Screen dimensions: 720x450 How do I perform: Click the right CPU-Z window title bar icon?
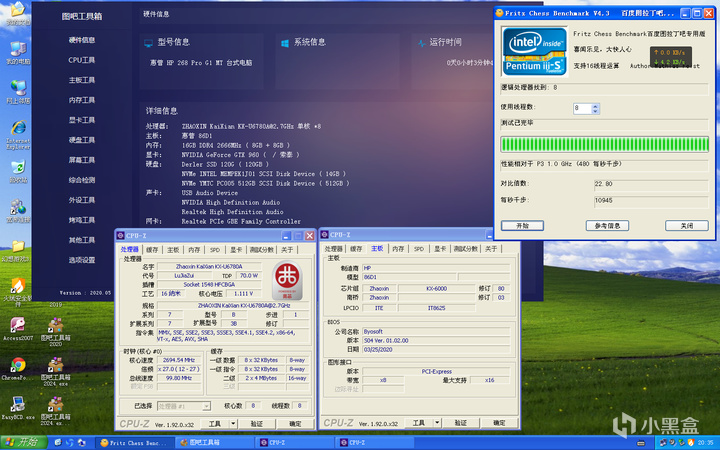click(x=325, y=235)
